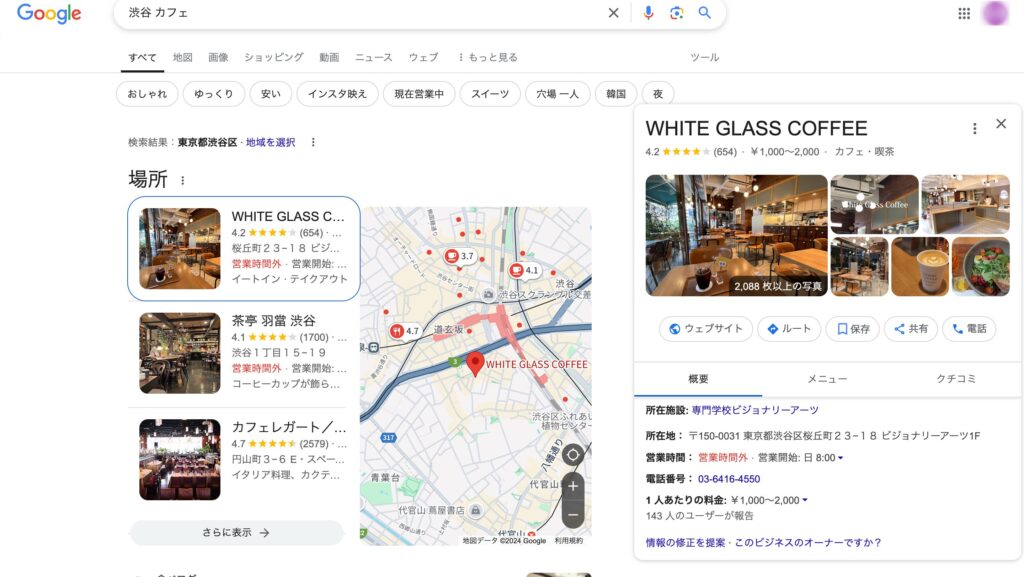This screenshot has height=577, width=1024.
Task: Open the Google logo homepage
Action: [49, 13]
